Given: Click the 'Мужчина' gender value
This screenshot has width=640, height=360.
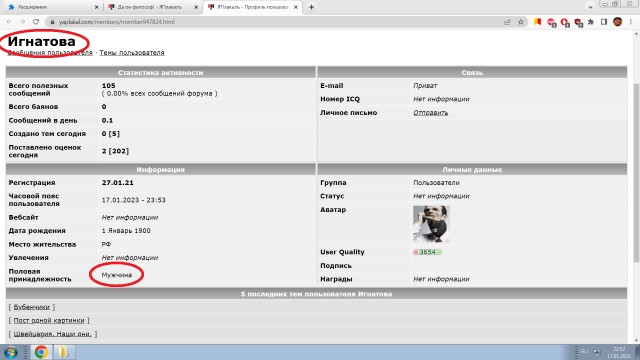Looking at the screenshot, I should tap(117, 275).
